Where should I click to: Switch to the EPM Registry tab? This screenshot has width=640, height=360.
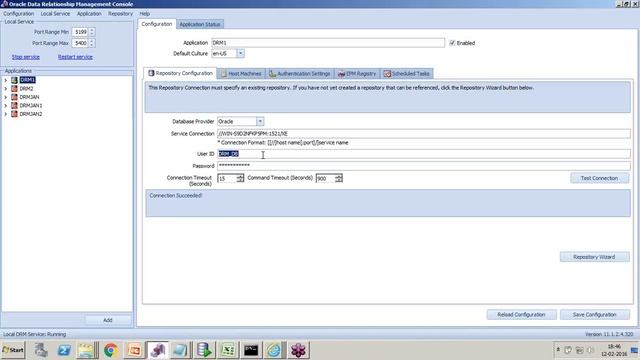(x=357, y=73)
